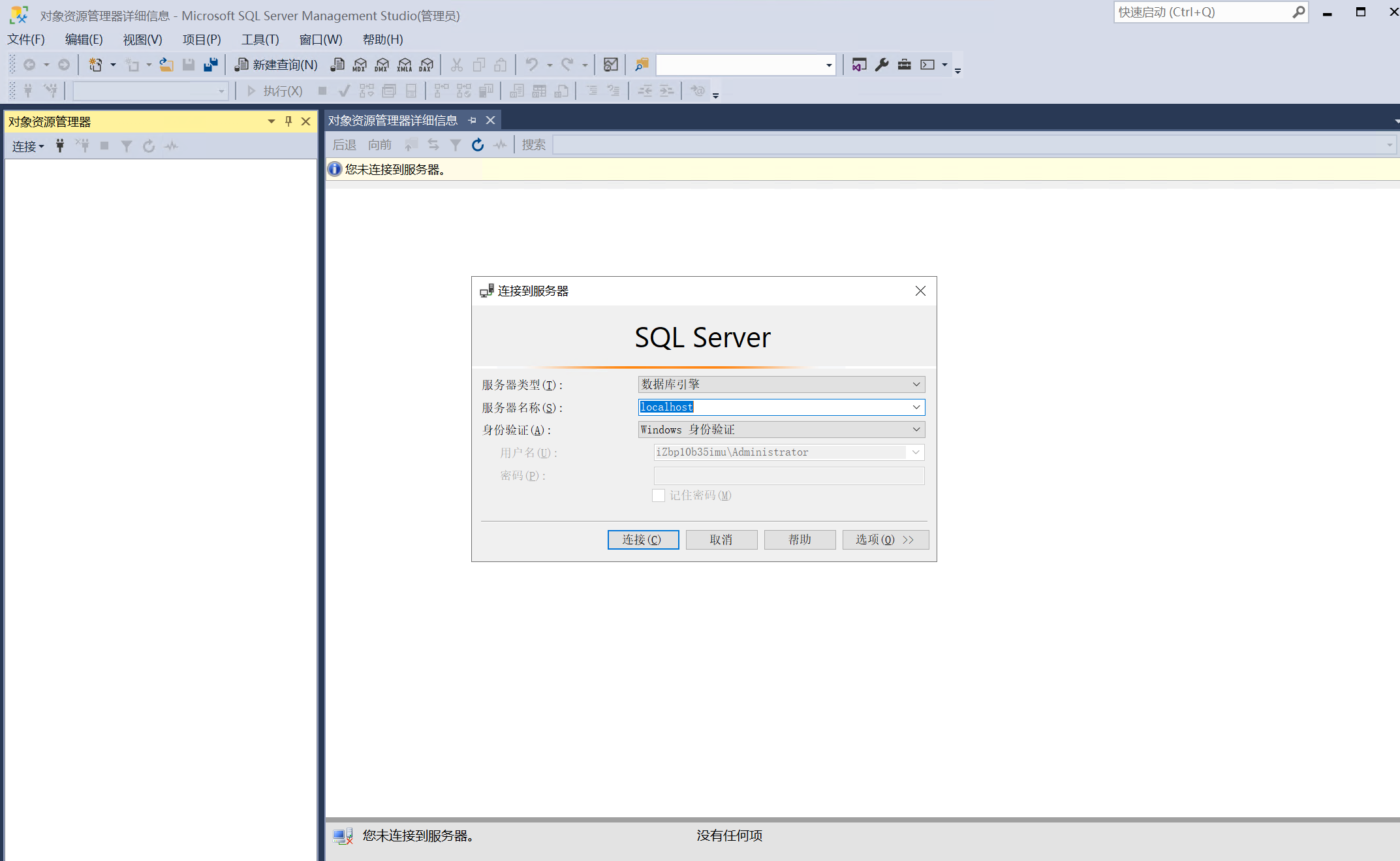Expand the Server name dropdown arrow
This screenshot has width=1400, height=861.
[916, 407]
